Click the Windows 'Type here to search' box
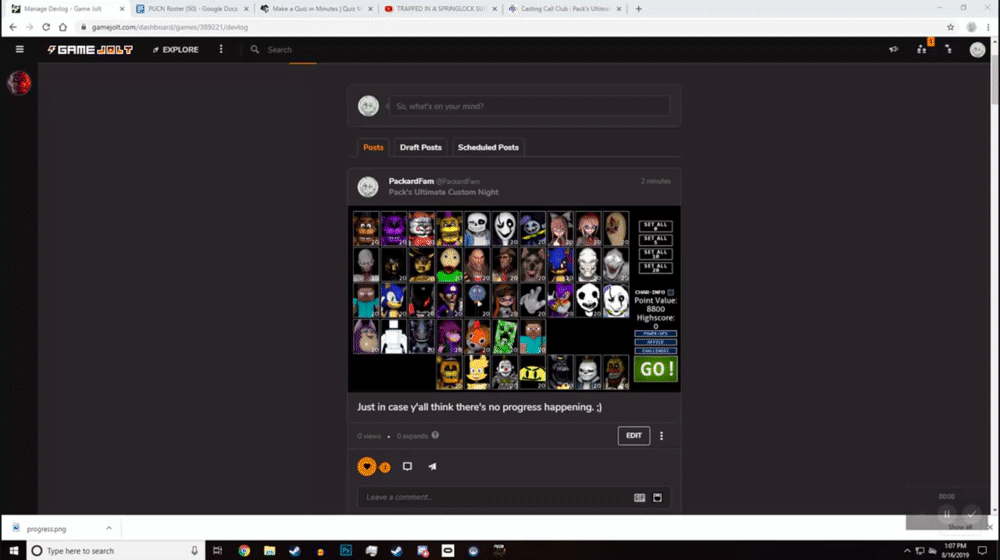Image resolution: width=1000 pixels, height=560 pixels. coord(116,550)
